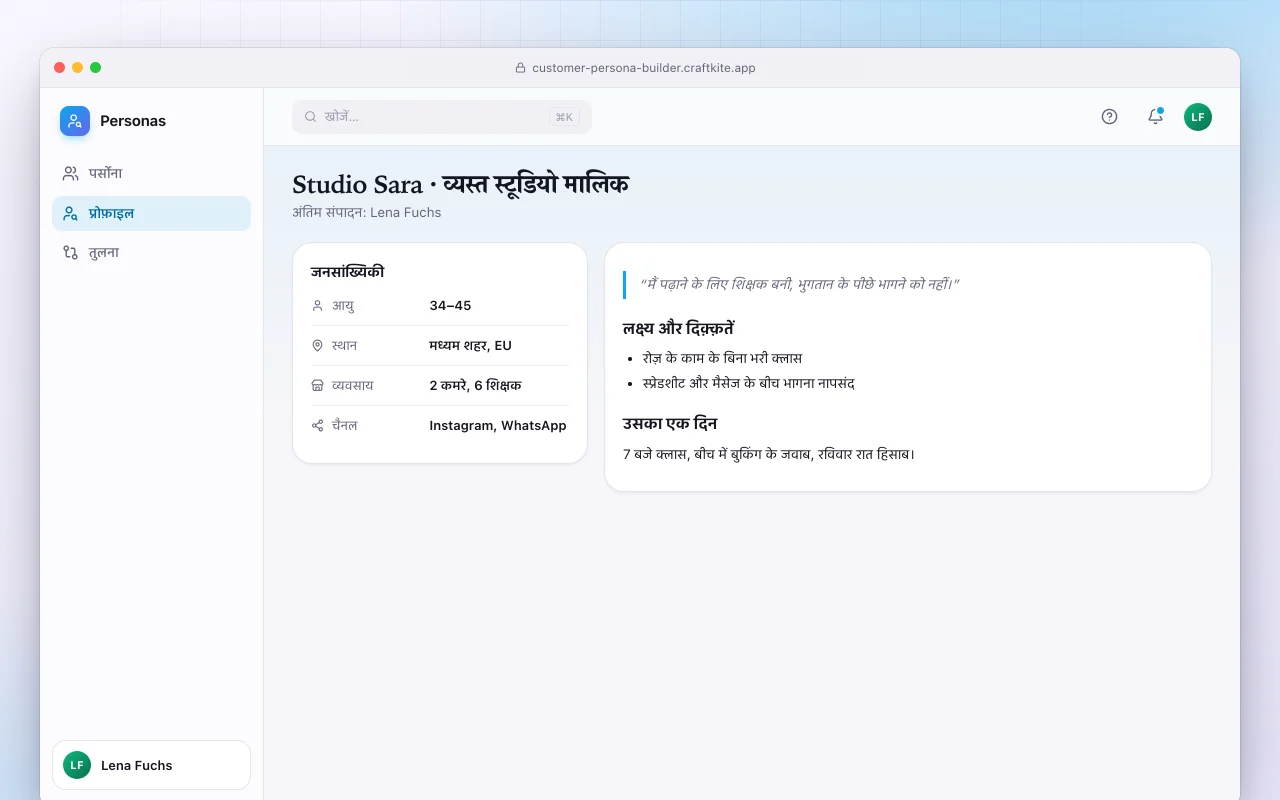Click the person icon beside आयु
Viewport: 1280px width, 800px height.
(318, 306)
